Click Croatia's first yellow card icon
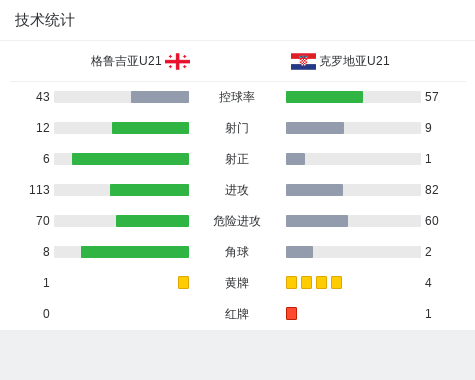This screenshot has width=475, height=380. [x=291, y=282]
